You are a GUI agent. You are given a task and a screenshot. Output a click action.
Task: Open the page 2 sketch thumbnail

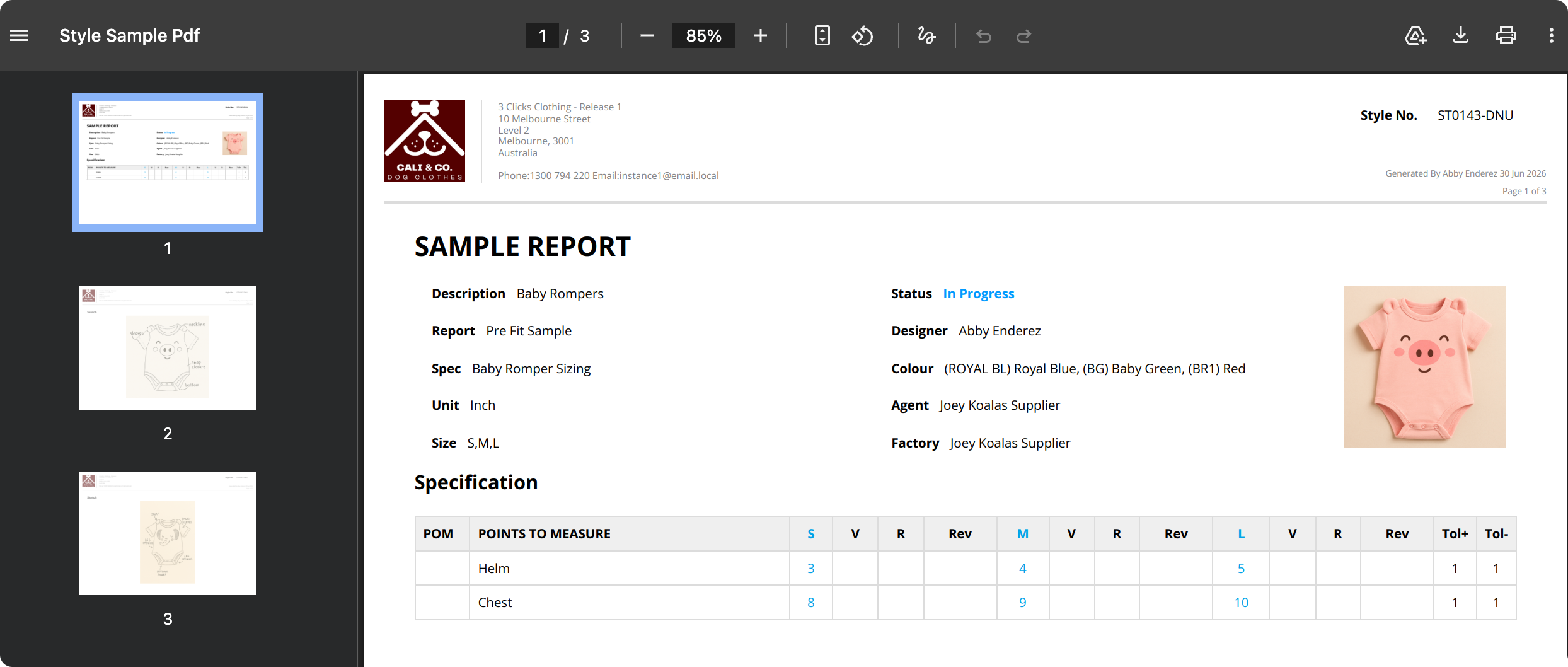point(168,348)
